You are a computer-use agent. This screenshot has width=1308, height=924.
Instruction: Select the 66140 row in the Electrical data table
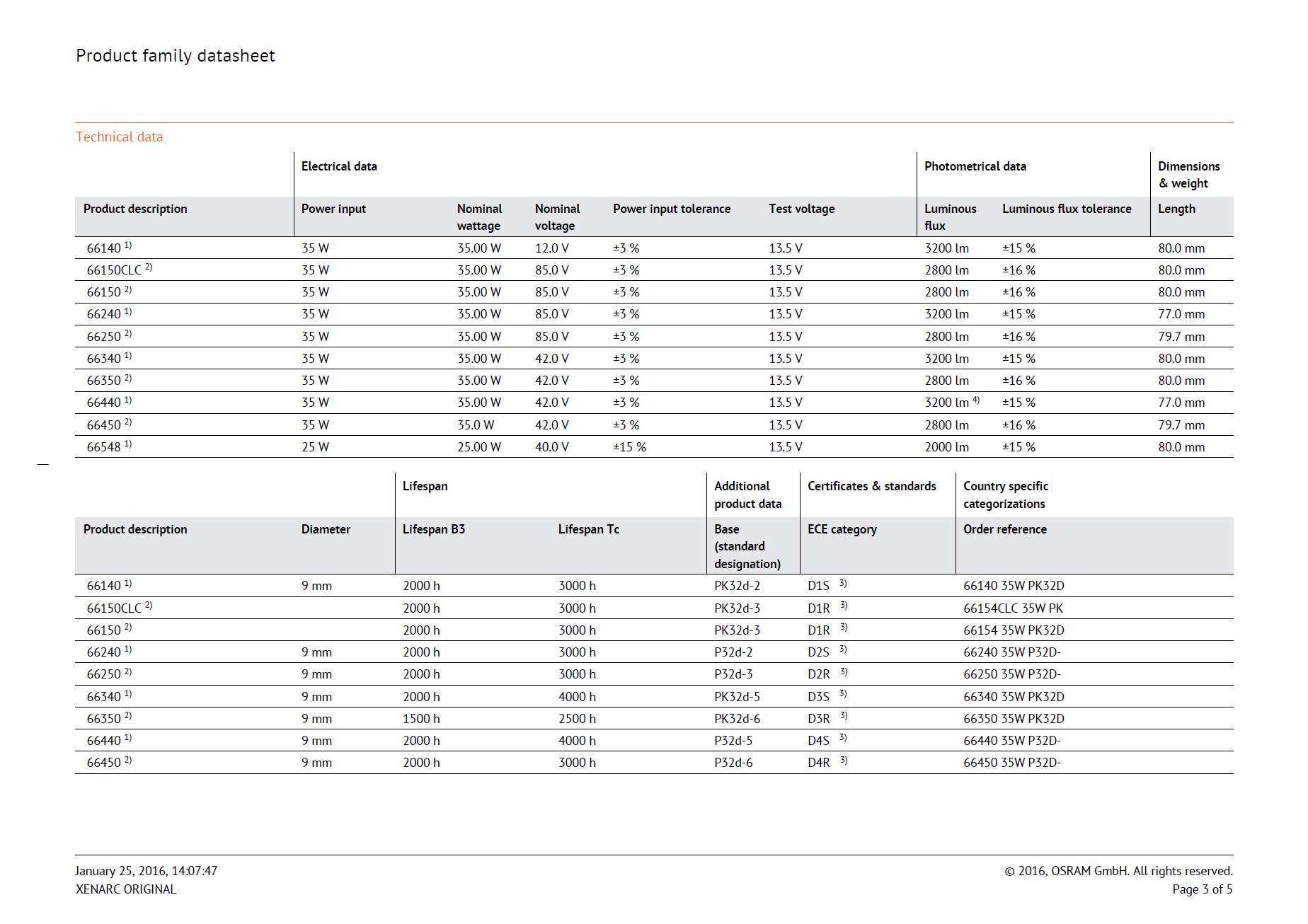pyautogui.click(x=654, y=248)
